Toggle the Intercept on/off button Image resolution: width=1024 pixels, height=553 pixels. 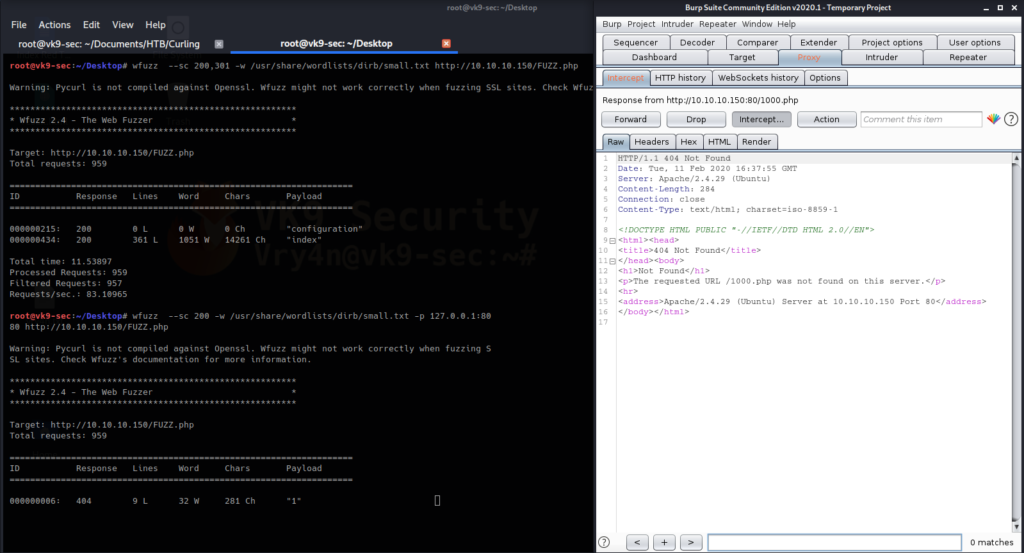click(x=761, y=119)
